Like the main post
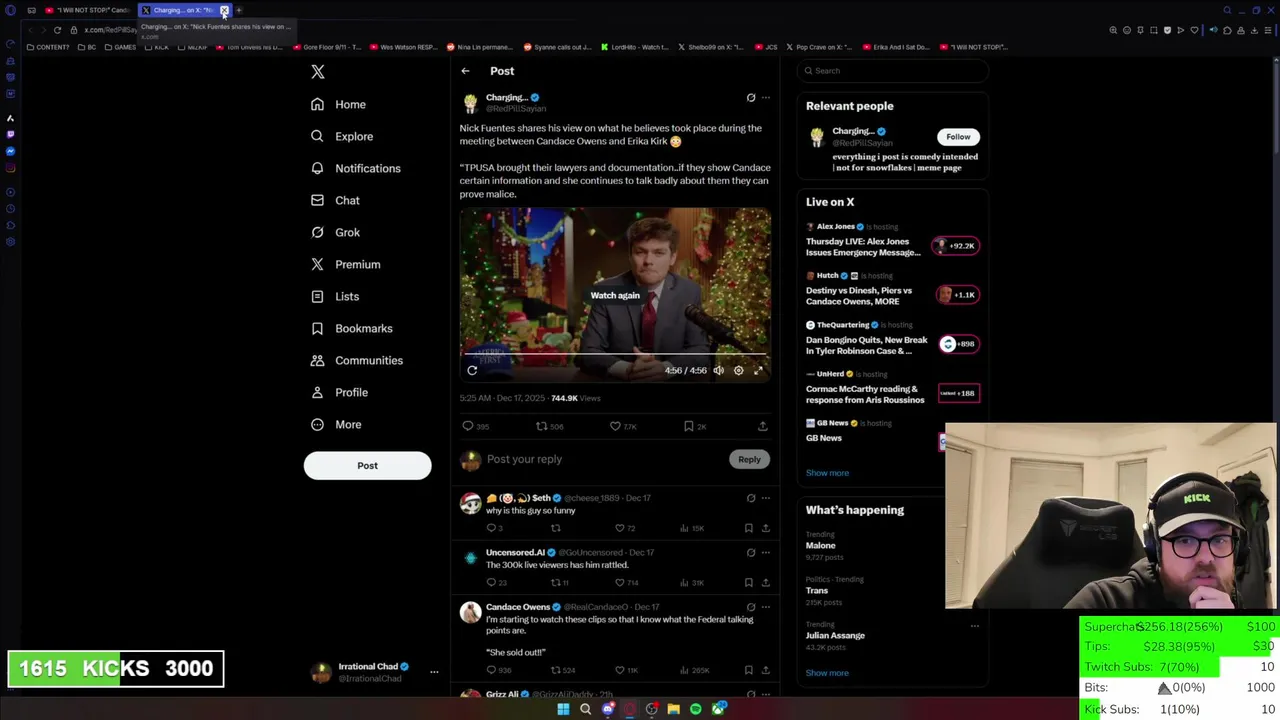 (615, 426)
